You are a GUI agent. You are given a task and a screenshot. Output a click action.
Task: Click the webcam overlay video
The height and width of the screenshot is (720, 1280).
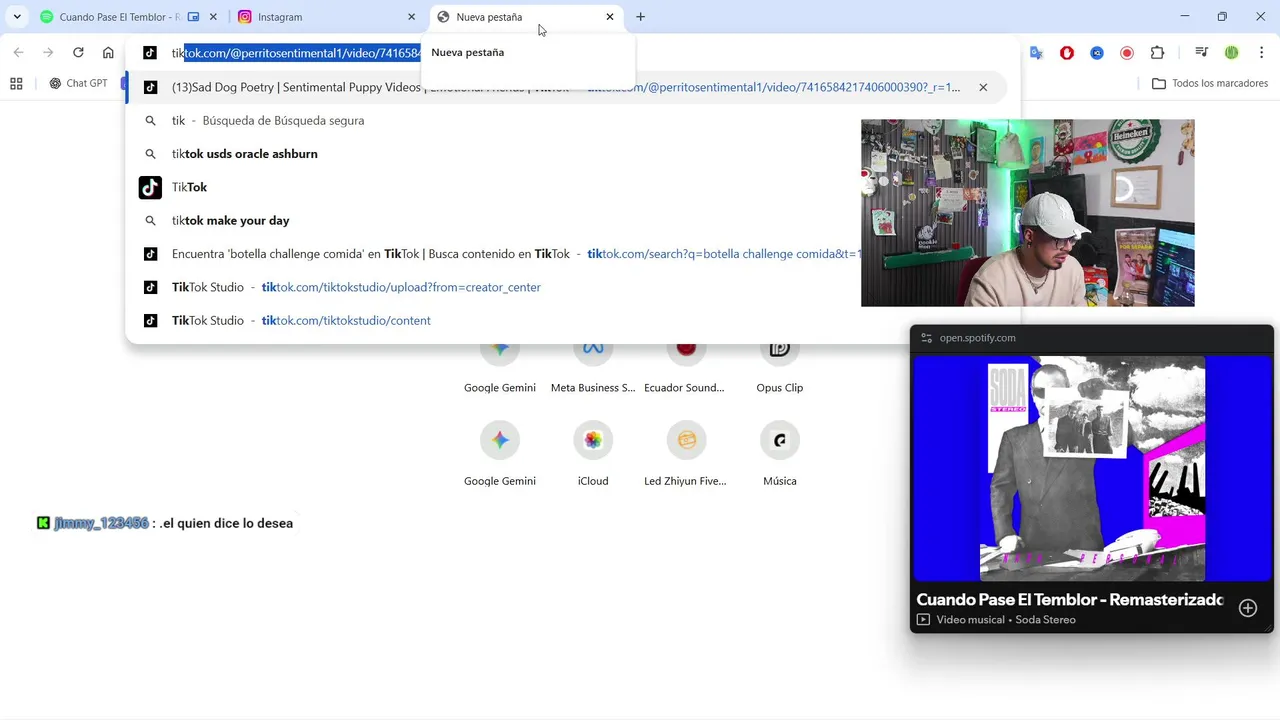1027,213
